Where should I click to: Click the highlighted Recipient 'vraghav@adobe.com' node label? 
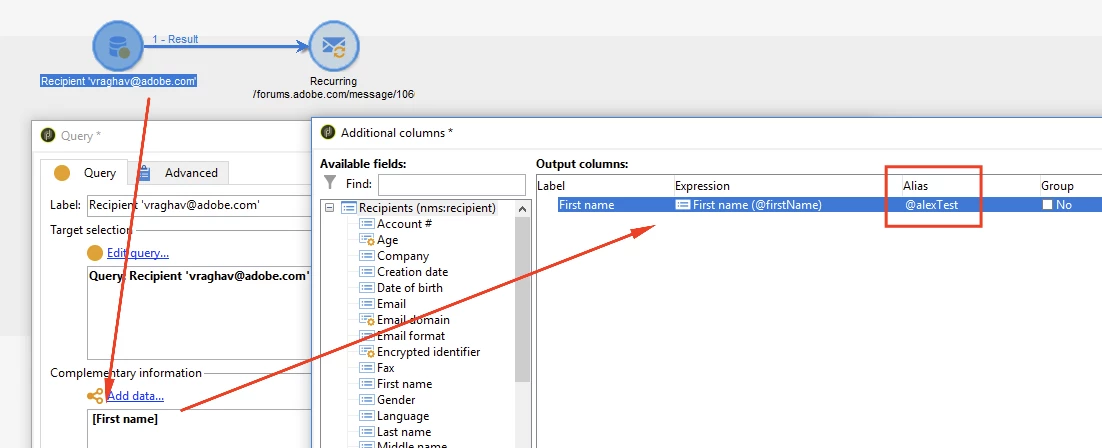(x=118, y=81)
